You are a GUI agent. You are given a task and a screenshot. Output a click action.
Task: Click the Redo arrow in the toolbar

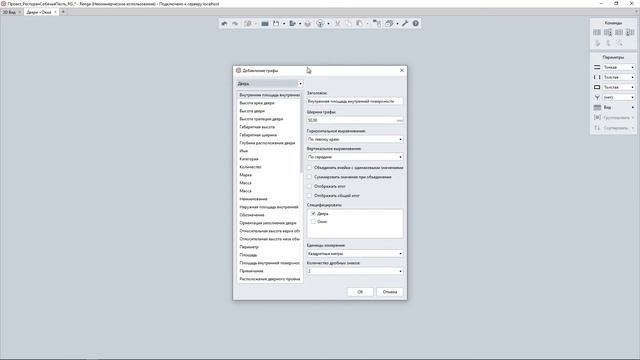click(x=235, y=24)
